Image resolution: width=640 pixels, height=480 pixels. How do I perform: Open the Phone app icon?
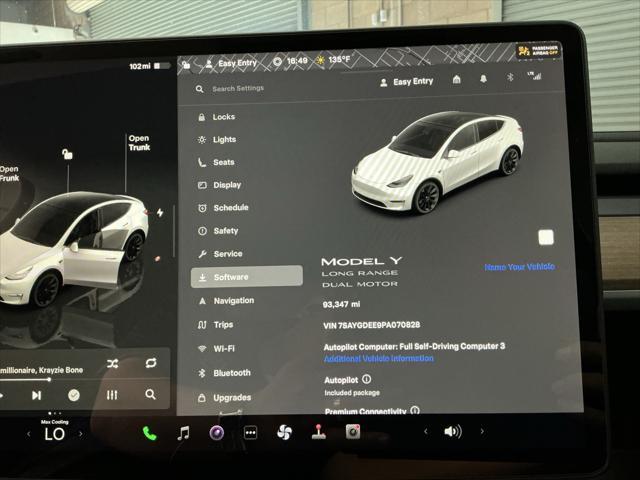tap(149, 433)
